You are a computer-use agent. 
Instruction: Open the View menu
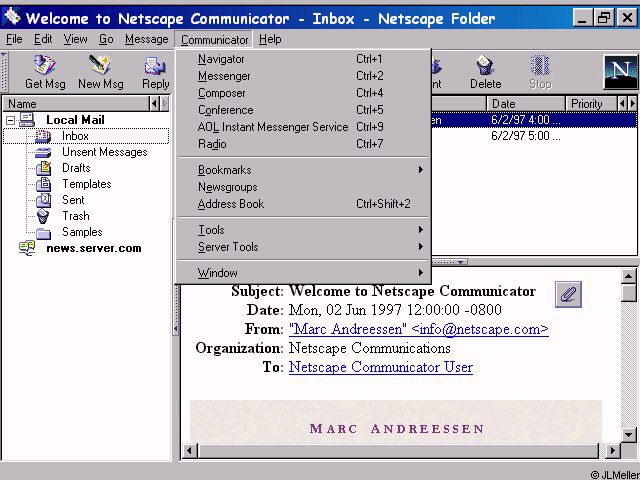point(75,39)
